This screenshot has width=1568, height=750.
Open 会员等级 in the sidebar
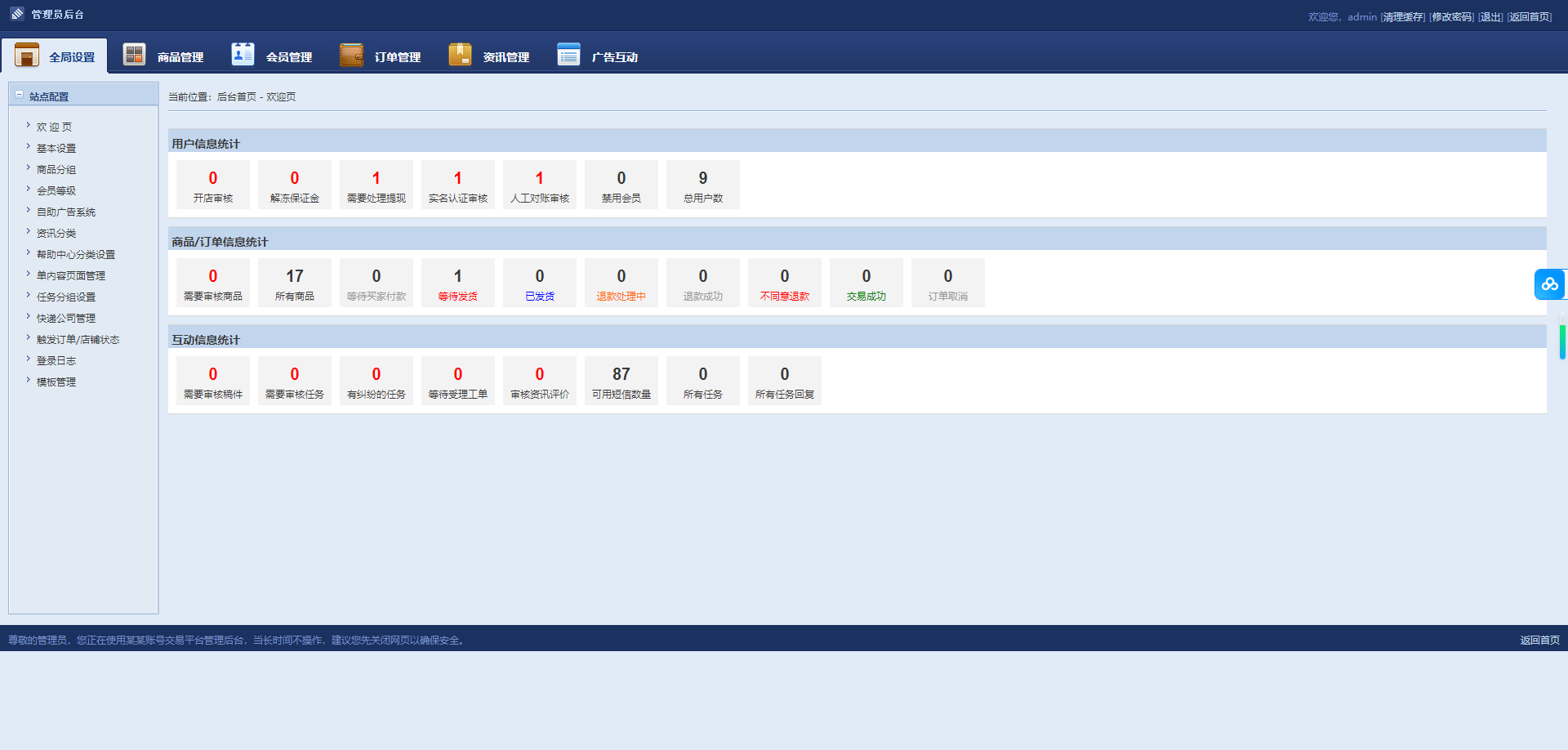[56, 191]
